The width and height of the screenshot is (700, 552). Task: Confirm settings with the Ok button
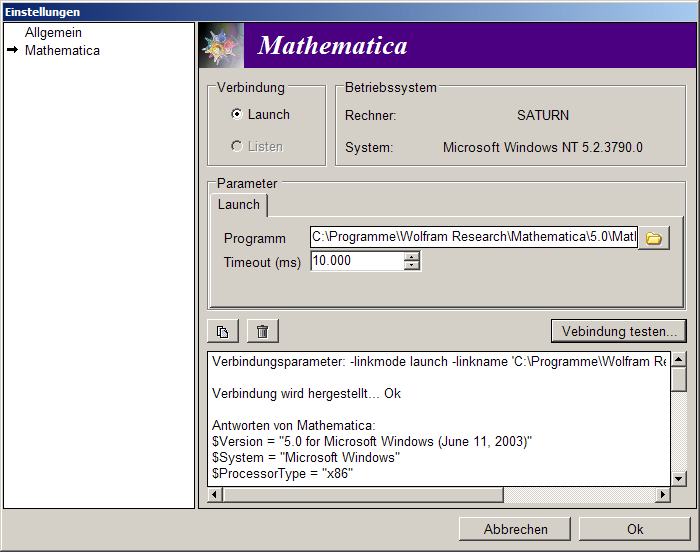(x=635, y=529)
